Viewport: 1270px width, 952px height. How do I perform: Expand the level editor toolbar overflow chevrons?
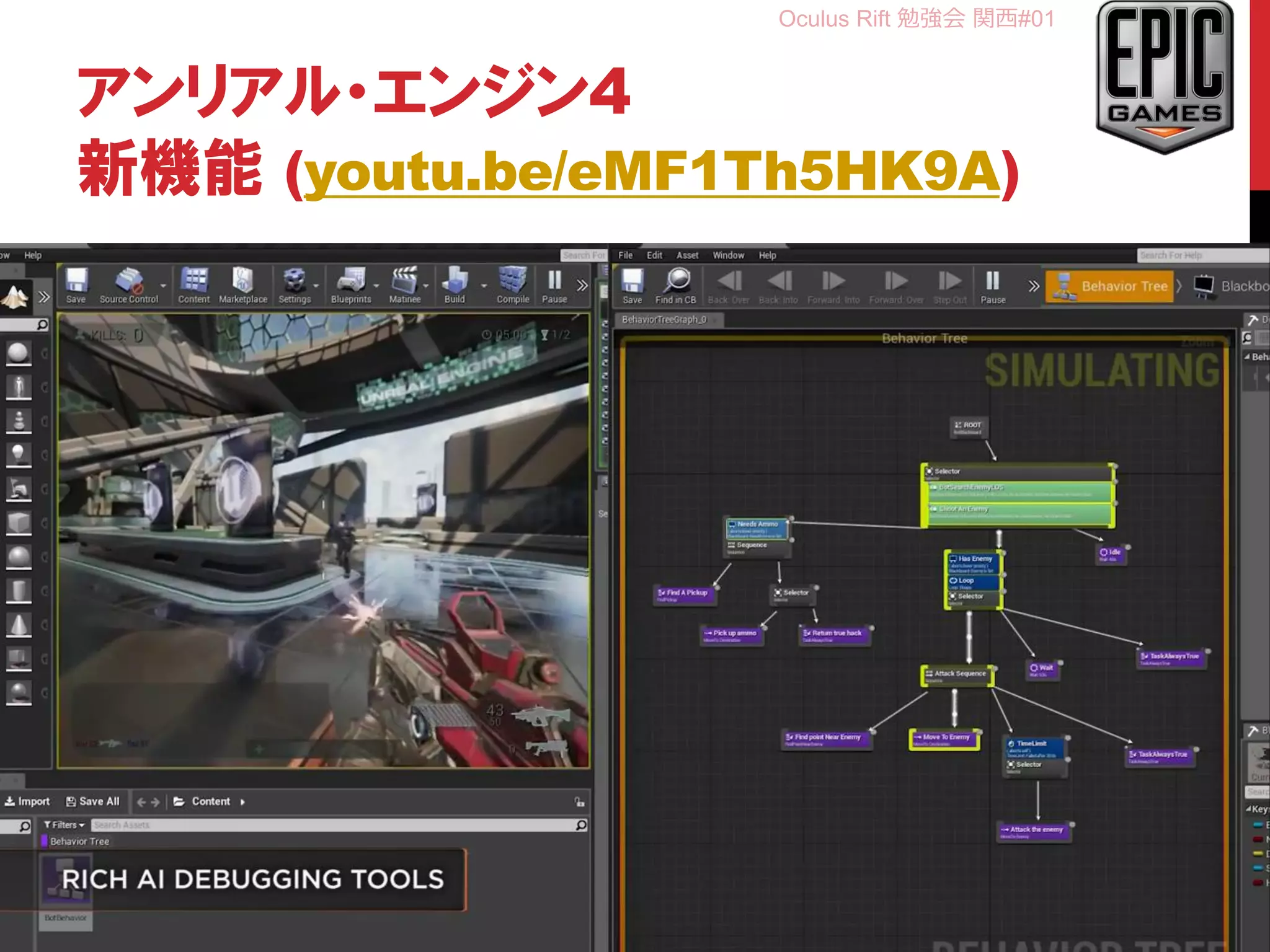point(582,285)
